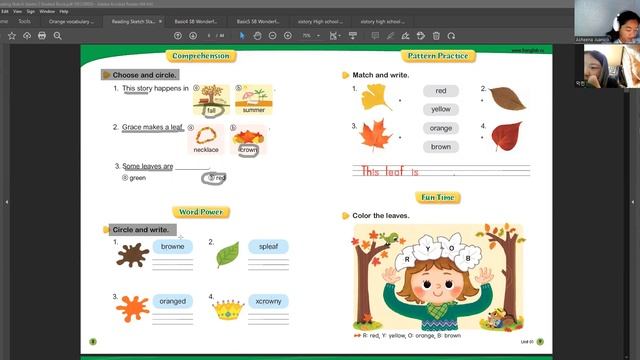The width and height of the screenshot is (640, 360).
Task: Open the Window menu
Action: point(47,11)
